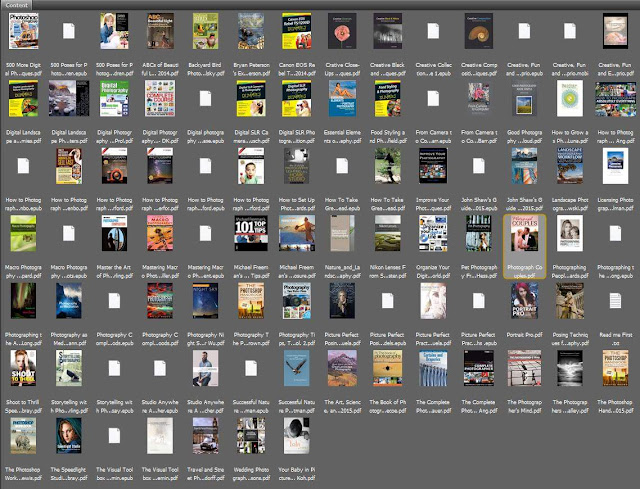Open The Book of Photography cover
Image resolution: width=640 pixels, height=489 pixels.
tap(388, 368)
